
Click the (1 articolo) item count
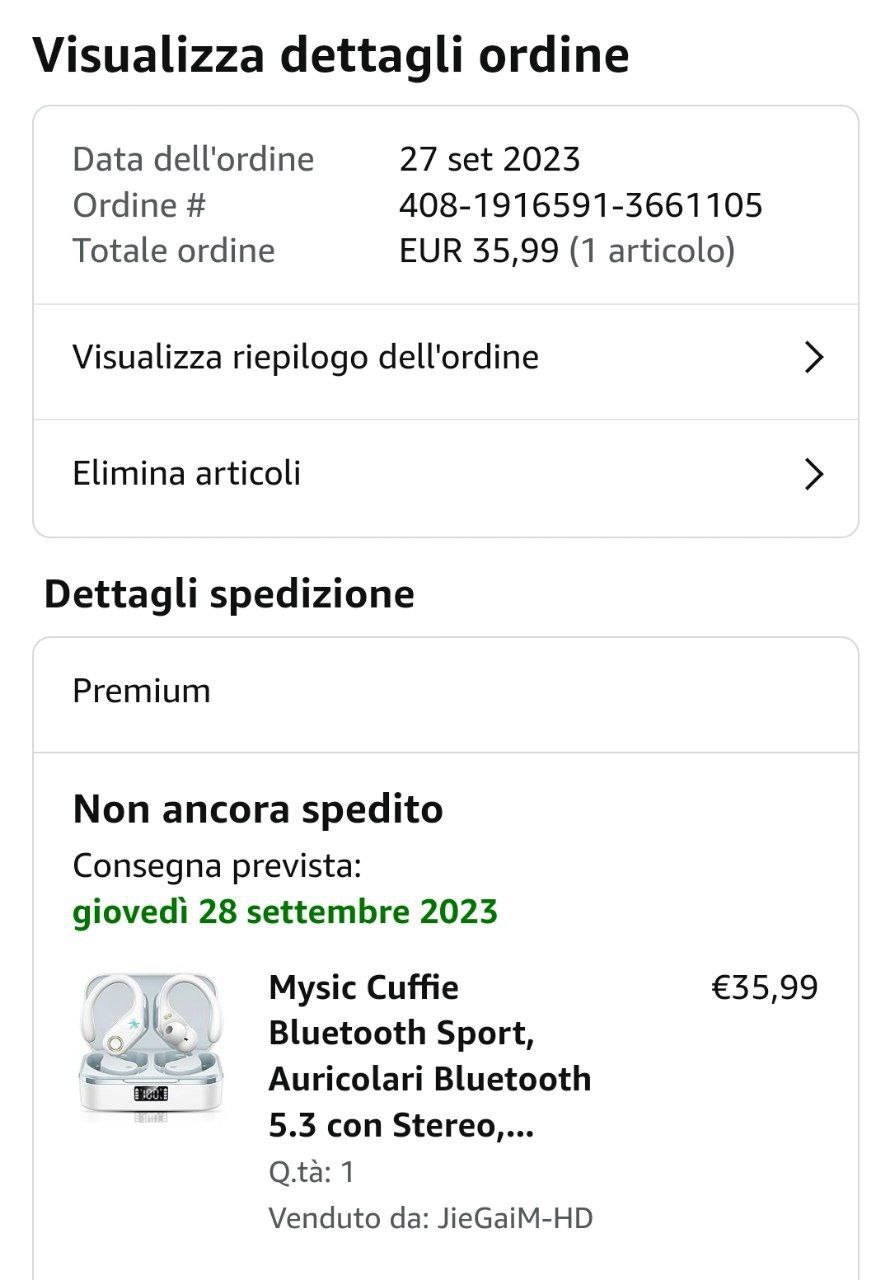tap(652, 250)
